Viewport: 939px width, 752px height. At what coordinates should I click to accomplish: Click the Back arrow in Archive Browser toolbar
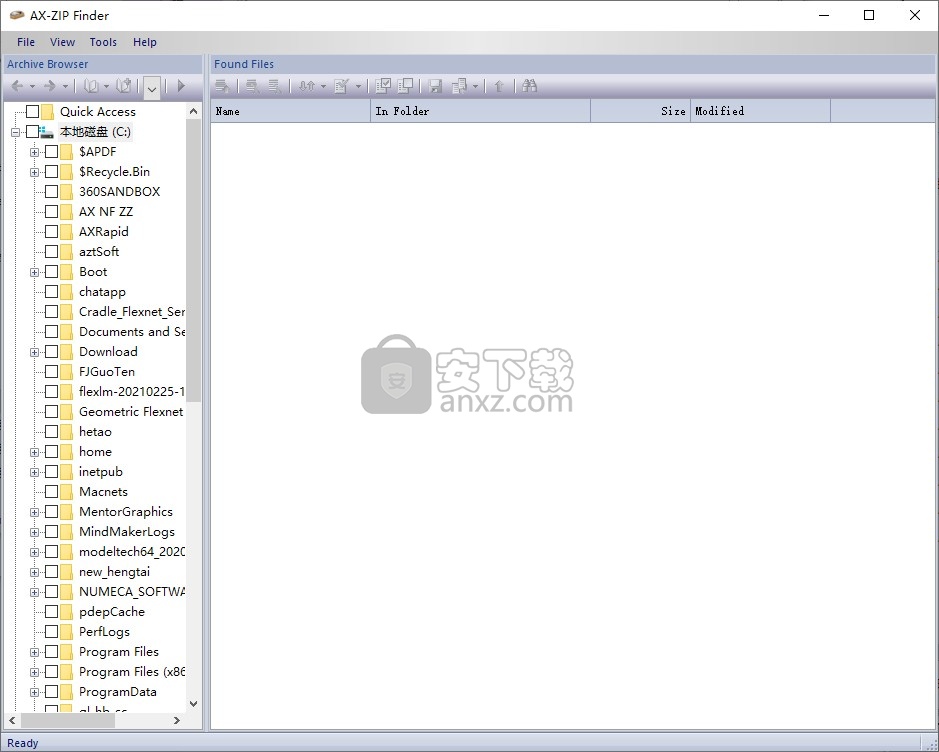coord(17,86)
